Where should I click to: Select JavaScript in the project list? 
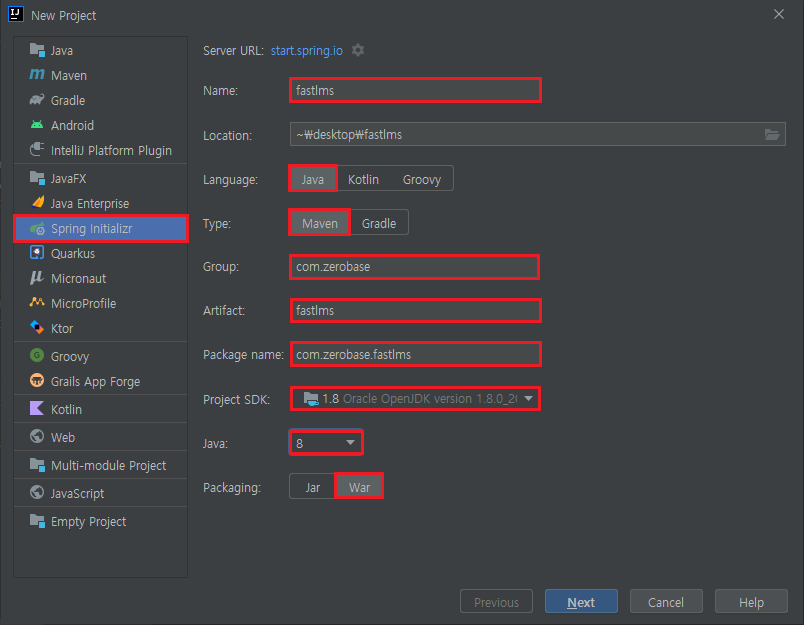click(100, 493)
